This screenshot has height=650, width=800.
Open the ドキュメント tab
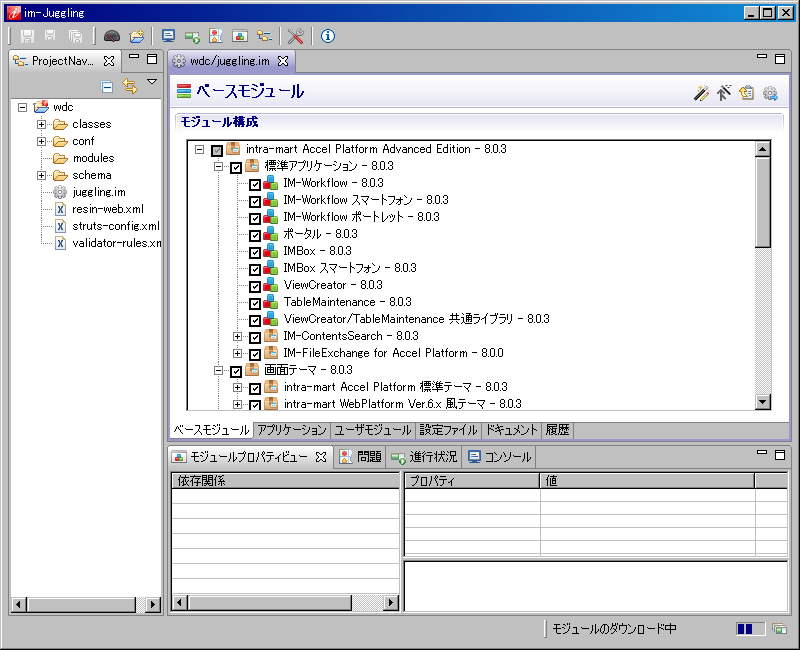tap(511, 430)
